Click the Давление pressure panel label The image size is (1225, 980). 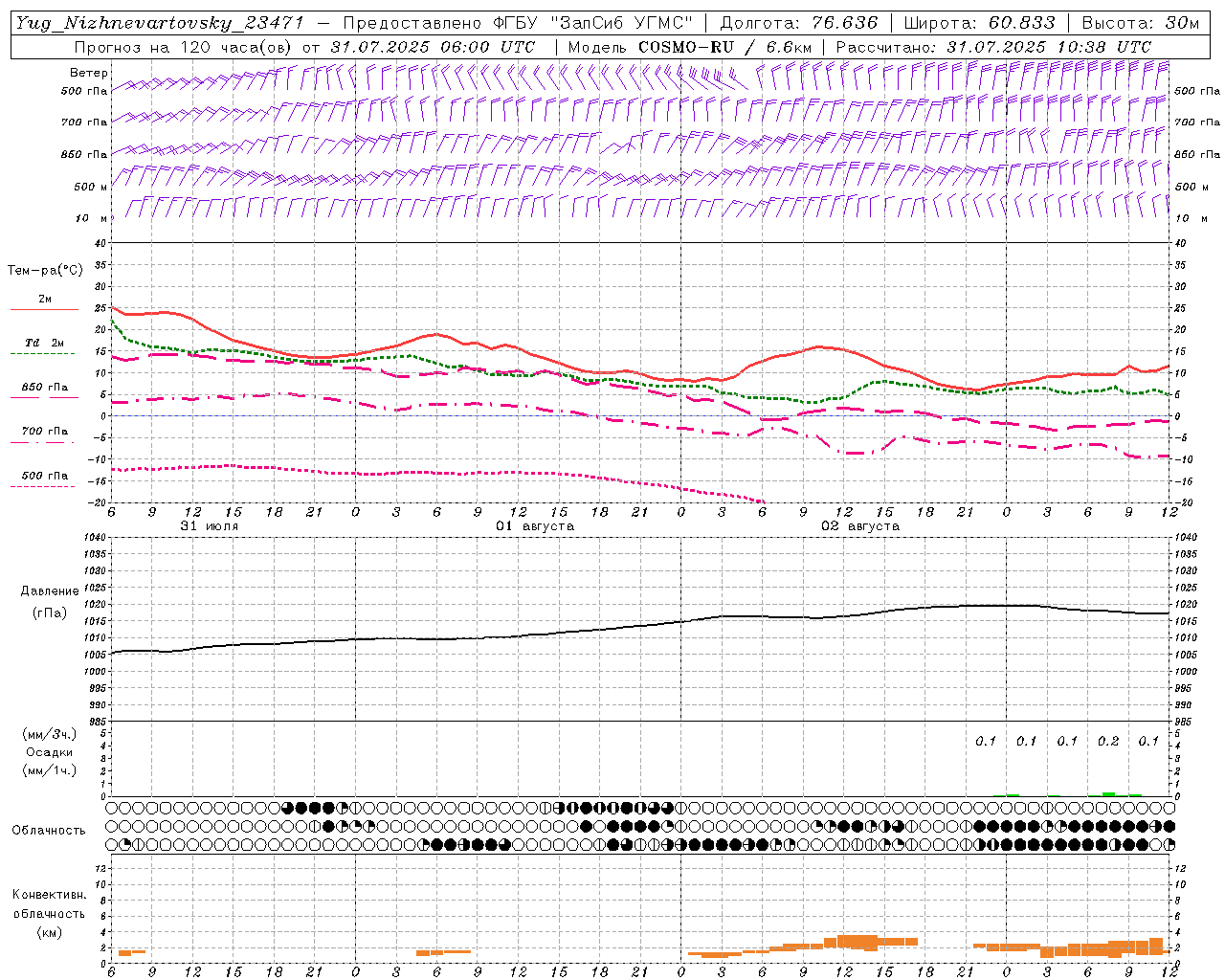50,591
